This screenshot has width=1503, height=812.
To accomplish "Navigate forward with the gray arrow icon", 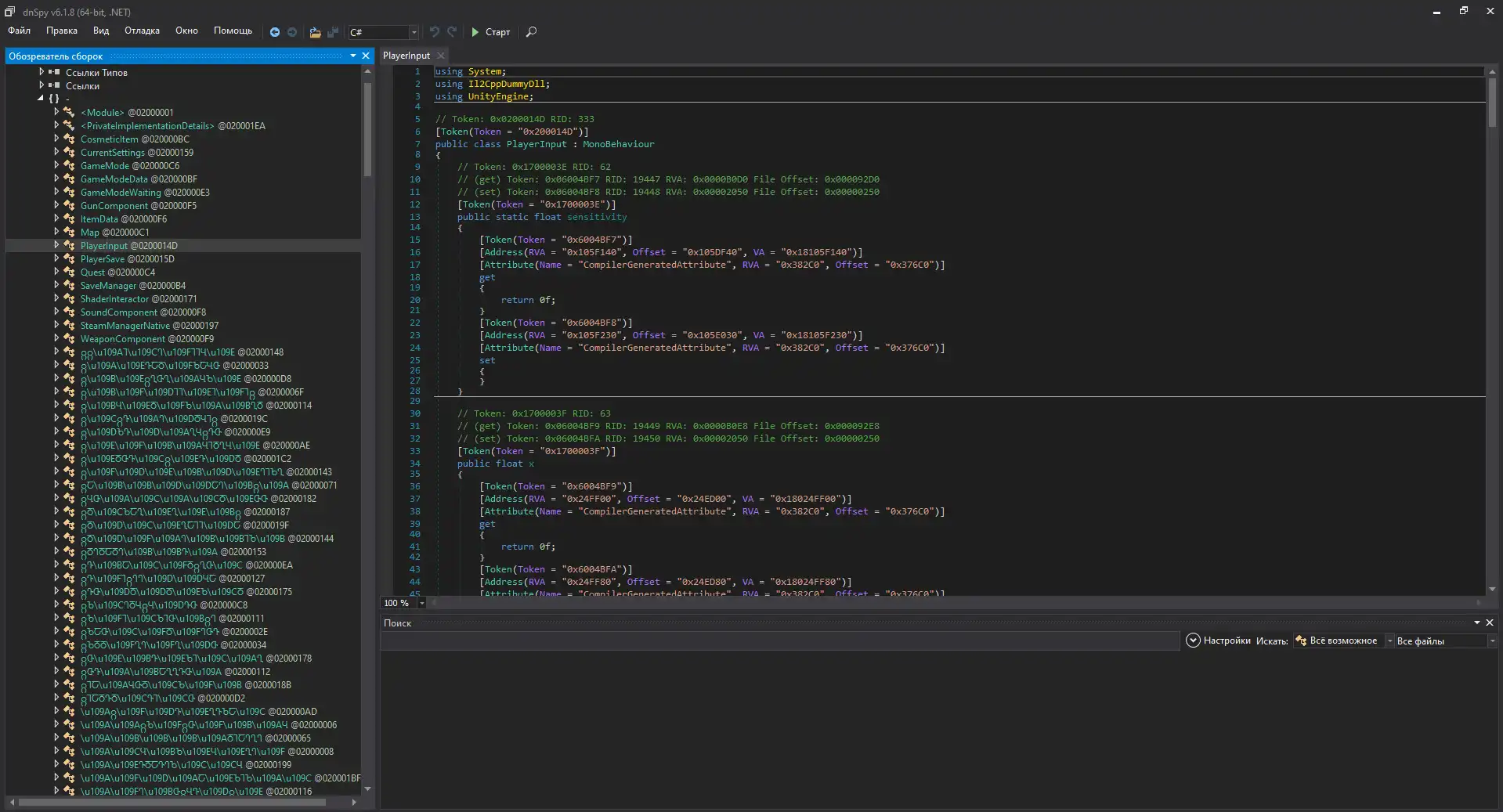I will [x=292, y=32].
